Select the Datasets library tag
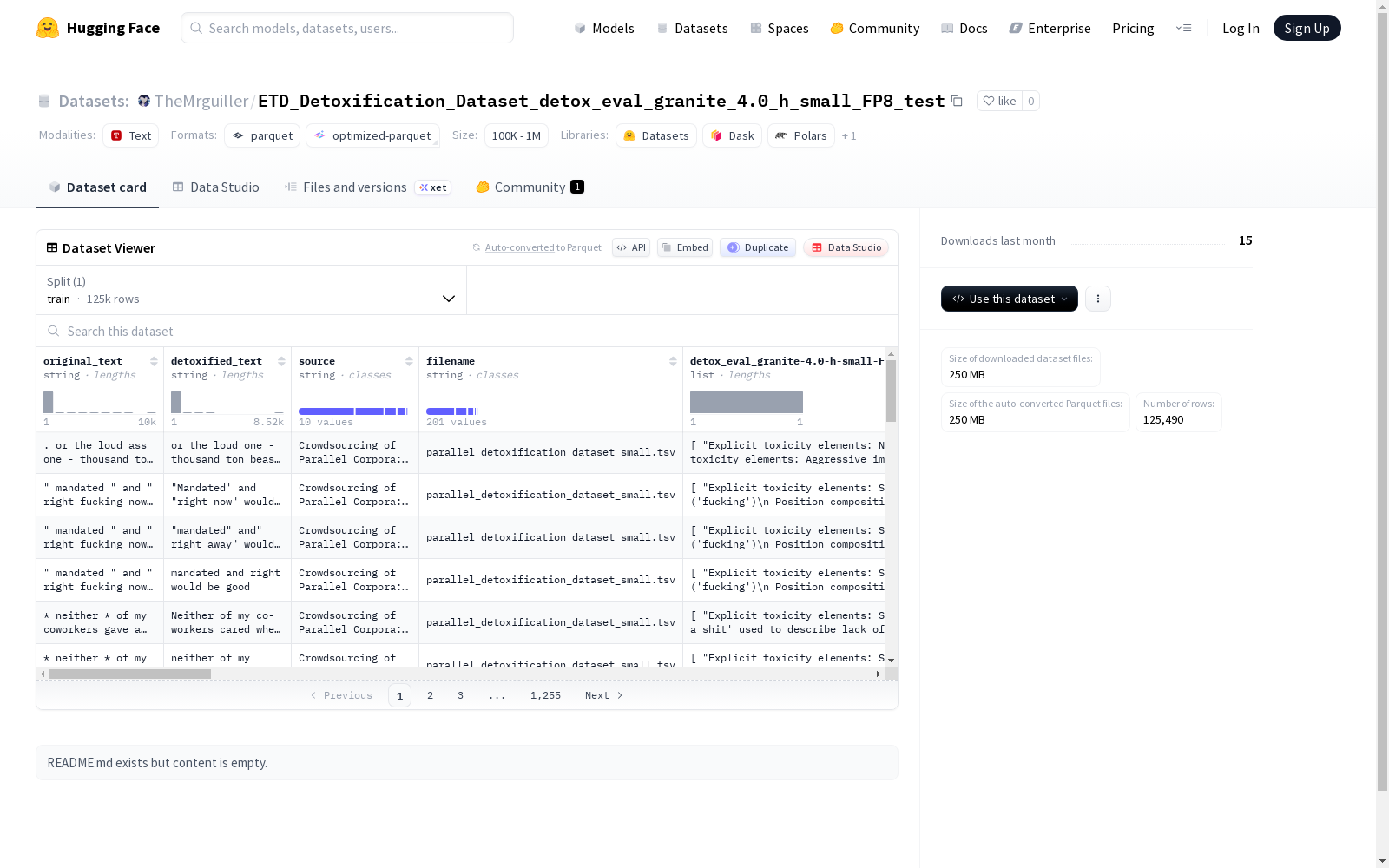 click(x=656, y=135)
